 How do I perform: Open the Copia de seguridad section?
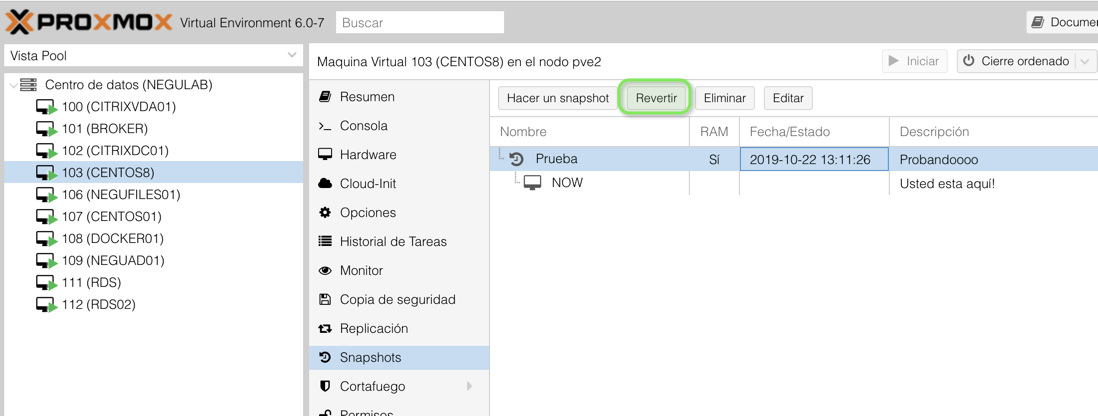pyautogui.click(x=397, y=300)
